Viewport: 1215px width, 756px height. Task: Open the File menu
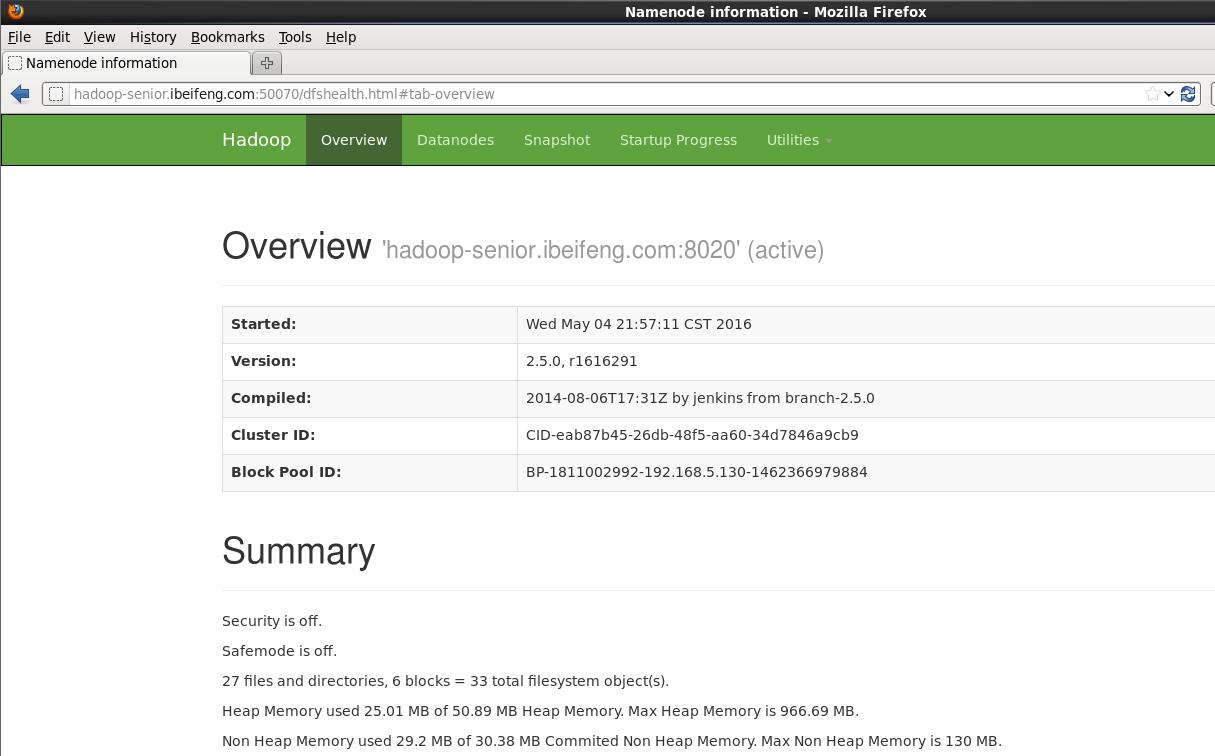[19, 37]
